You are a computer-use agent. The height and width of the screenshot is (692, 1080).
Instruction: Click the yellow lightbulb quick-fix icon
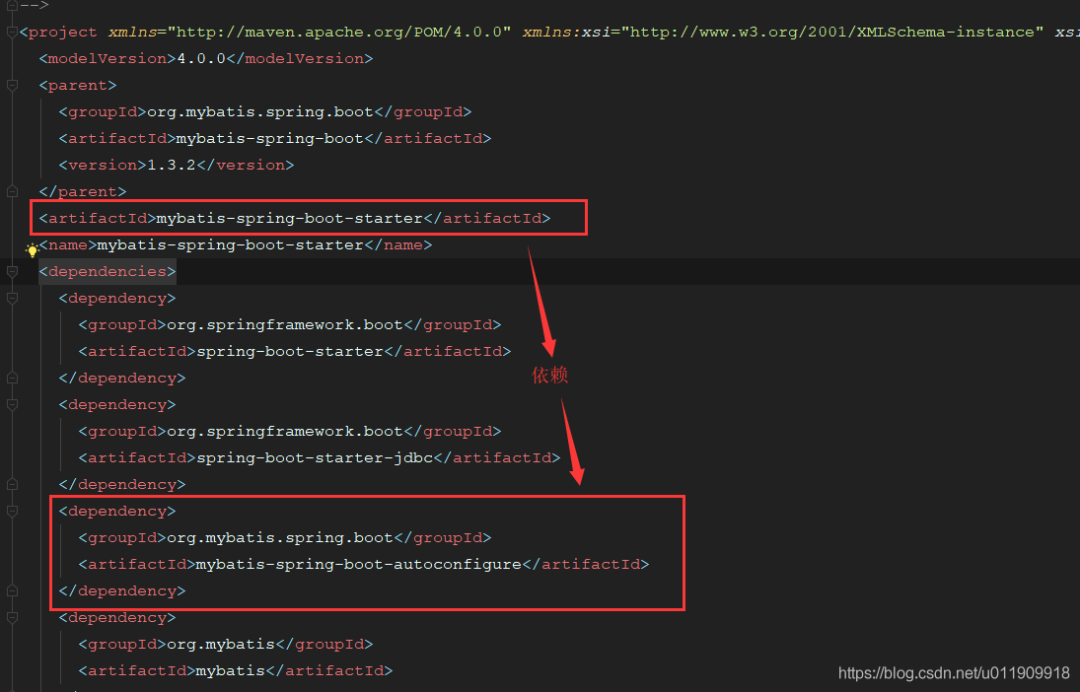[32, 250]
